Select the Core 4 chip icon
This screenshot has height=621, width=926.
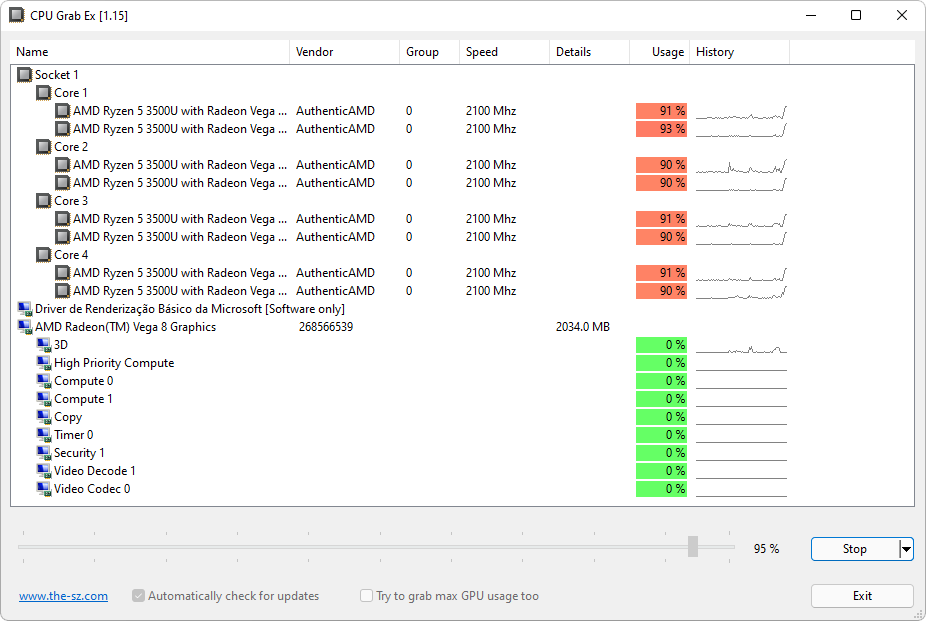[x=44, y=255]
